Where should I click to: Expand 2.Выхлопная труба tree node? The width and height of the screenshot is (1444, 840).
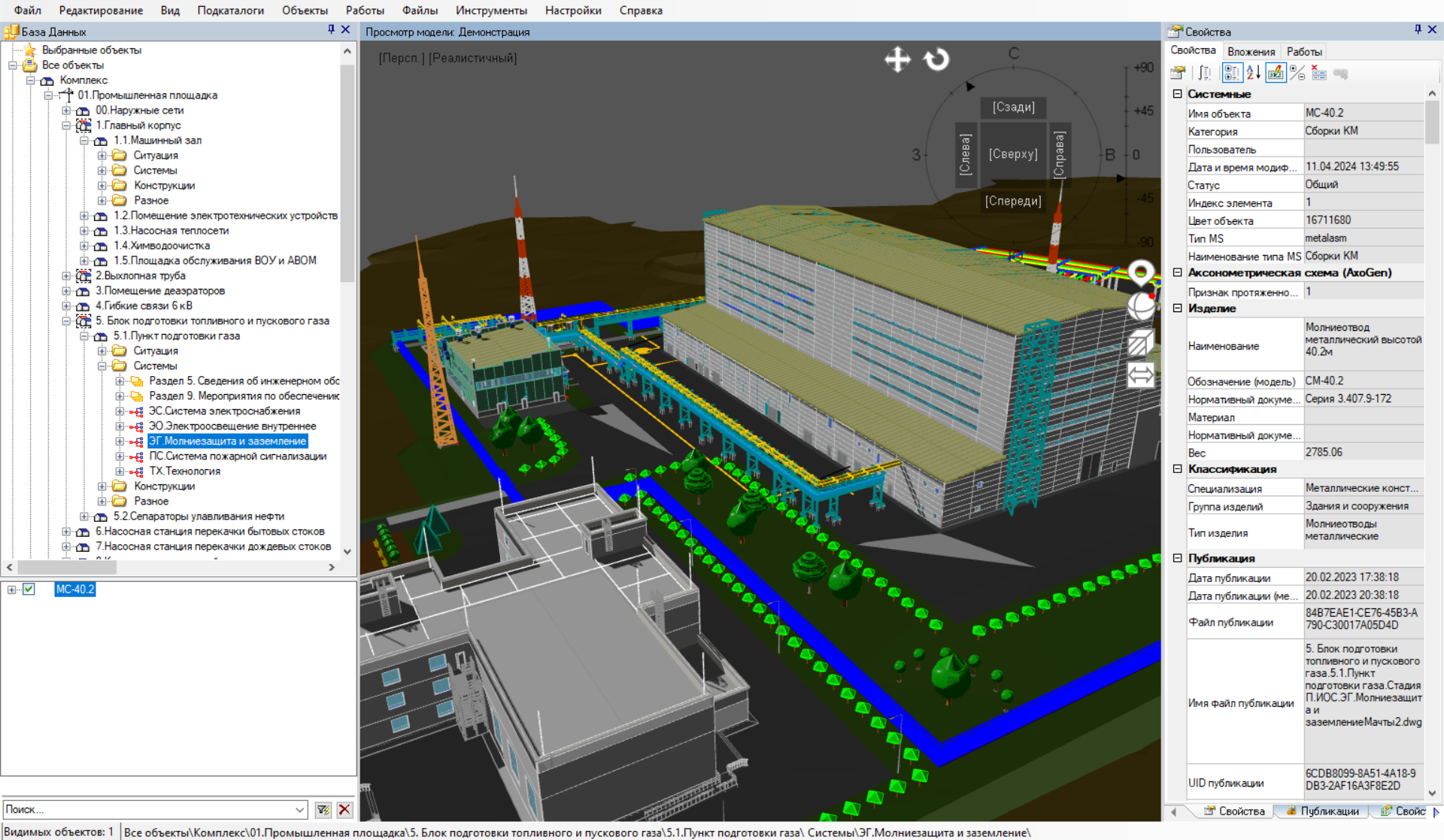(x=66, y=276)
